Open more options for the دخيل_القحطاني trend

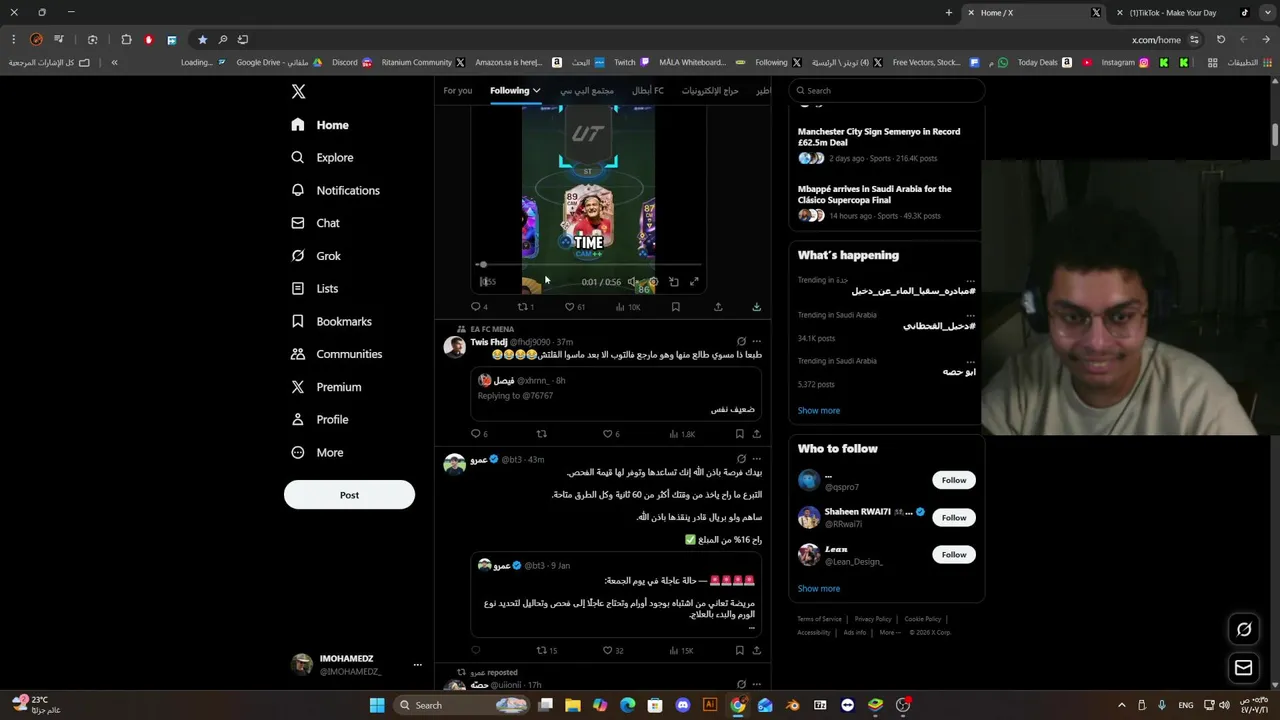coord(970,315)
